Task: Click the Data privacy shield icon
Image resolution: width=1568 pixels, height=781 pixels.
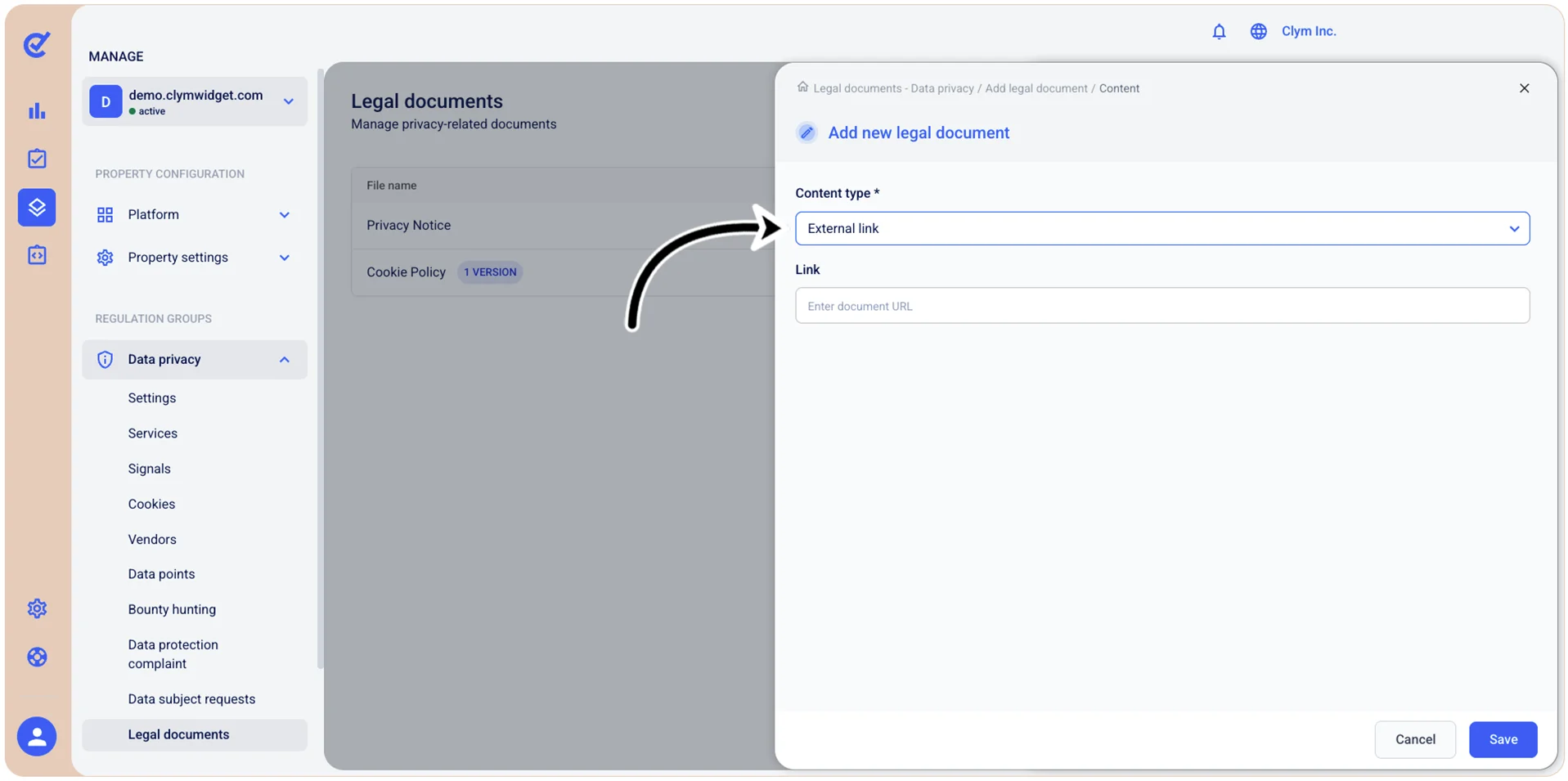Action: (x=105, y=360)
